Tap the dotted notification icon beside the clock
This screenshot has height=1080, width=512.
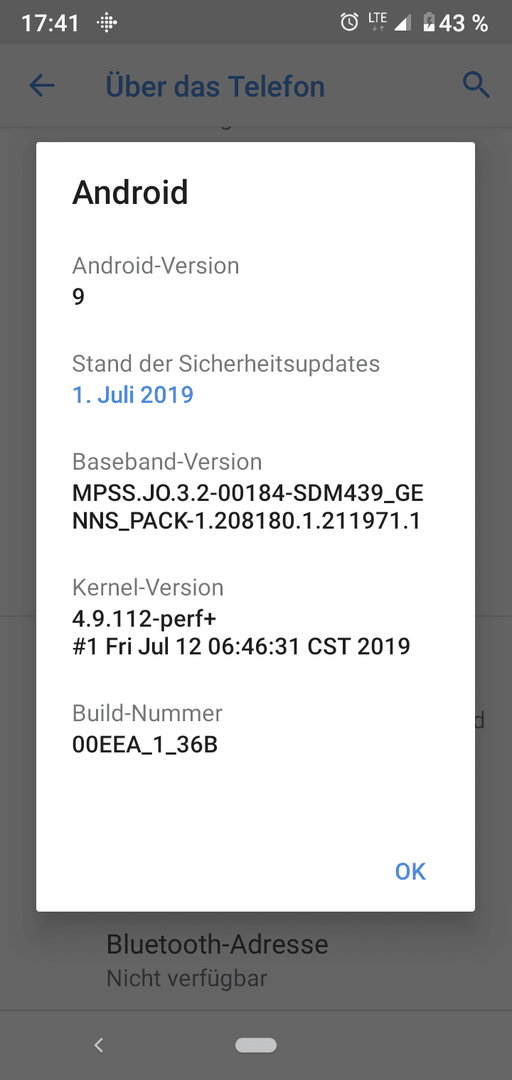(x=107, y=23)
